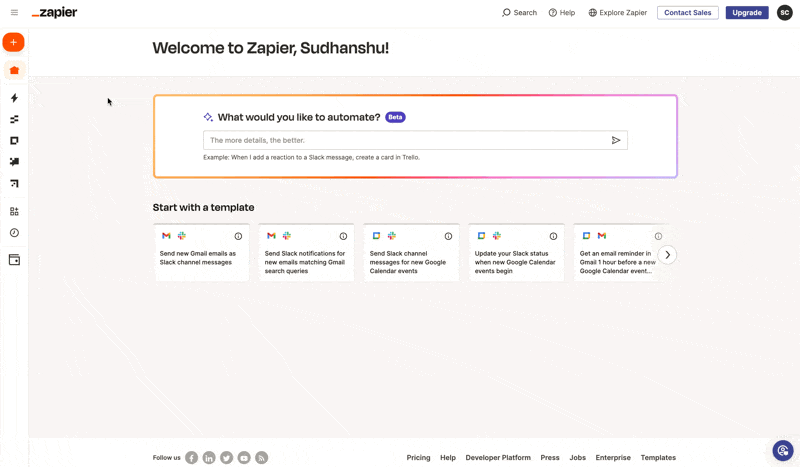Open the YouTube follow icon
Screen dimensions: 800x467
pos(244,458)
